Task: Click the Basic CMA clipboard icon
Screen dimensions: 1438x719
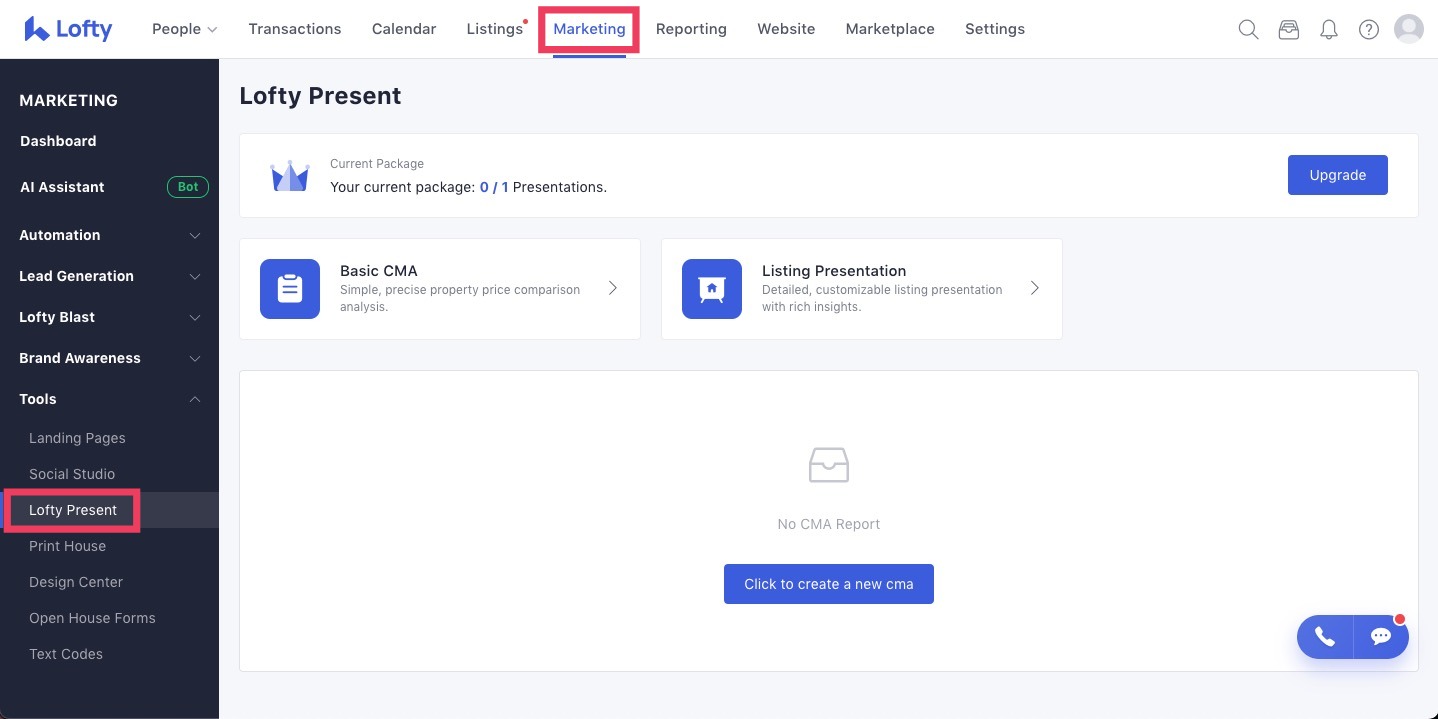Action: tap(290, 289)
